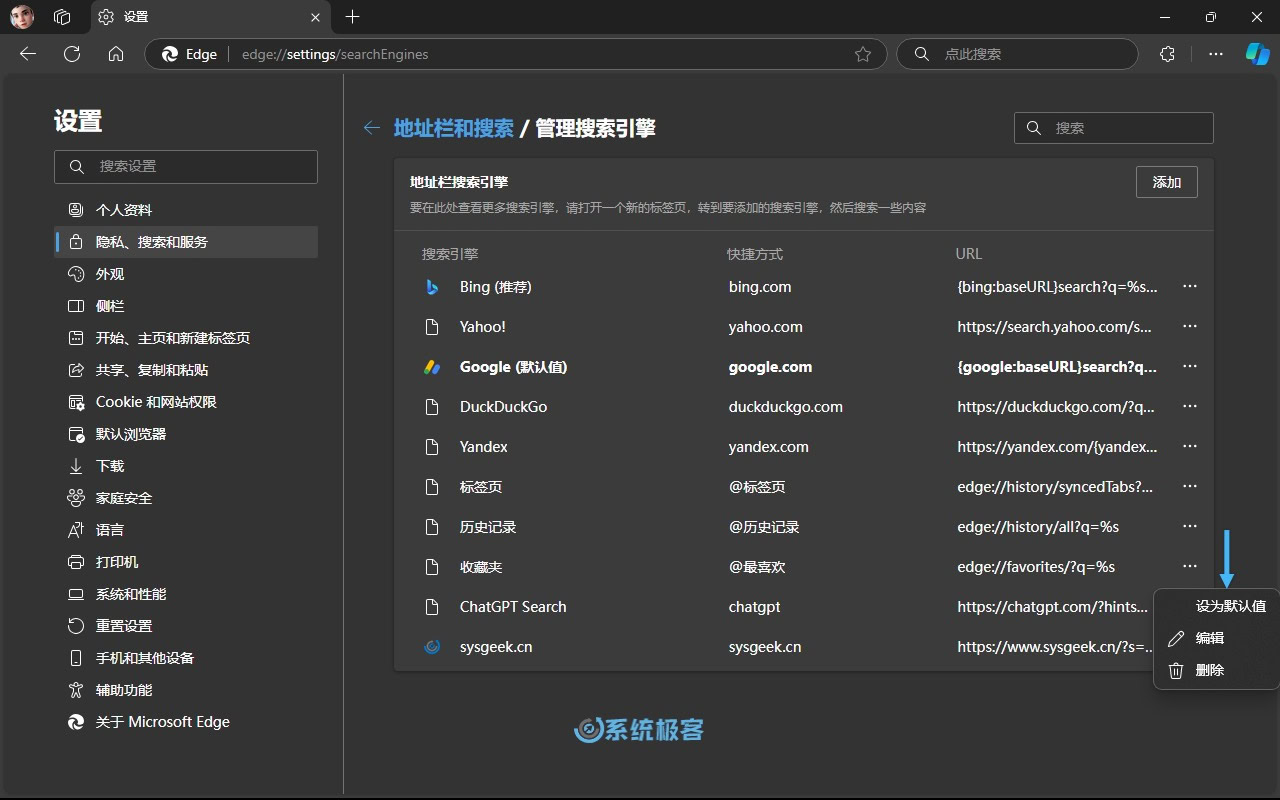The height and width of the screenshot is (800, 1280).
Task: Open 辅助功能 settings section
Action: (x=186, y=690)
